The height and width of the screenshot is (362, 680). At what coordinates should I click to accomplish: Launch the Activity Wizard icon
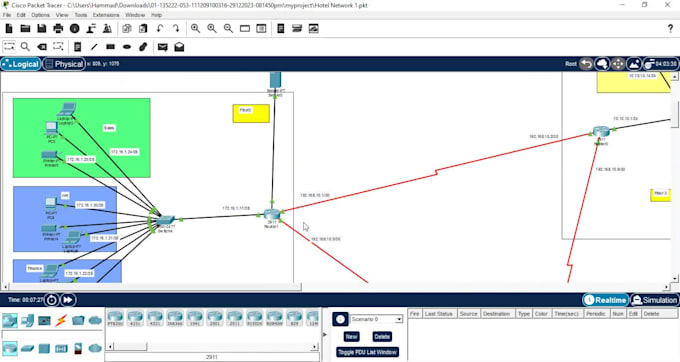pos(91,29)
